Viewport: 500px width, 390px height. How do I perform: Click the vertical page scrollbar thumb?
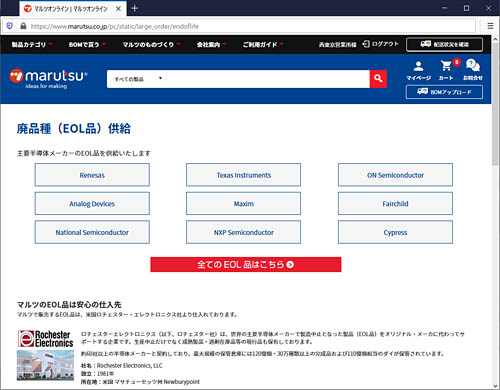pyautogui.click(x=495, y=103)
